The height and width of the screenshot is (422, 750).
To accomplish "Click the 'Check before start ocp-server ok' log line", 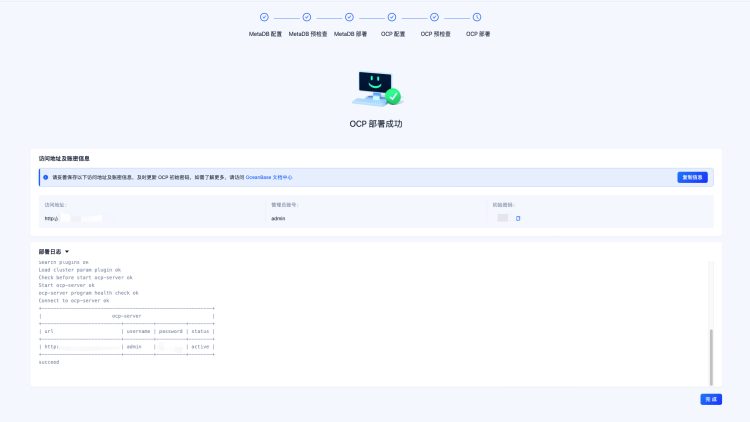I will point(86,278).
